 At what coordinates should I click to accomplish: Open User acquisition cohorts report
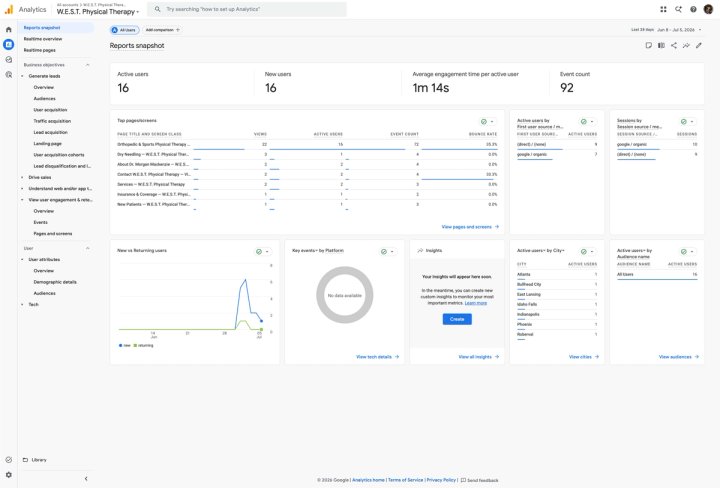point(59,155)
